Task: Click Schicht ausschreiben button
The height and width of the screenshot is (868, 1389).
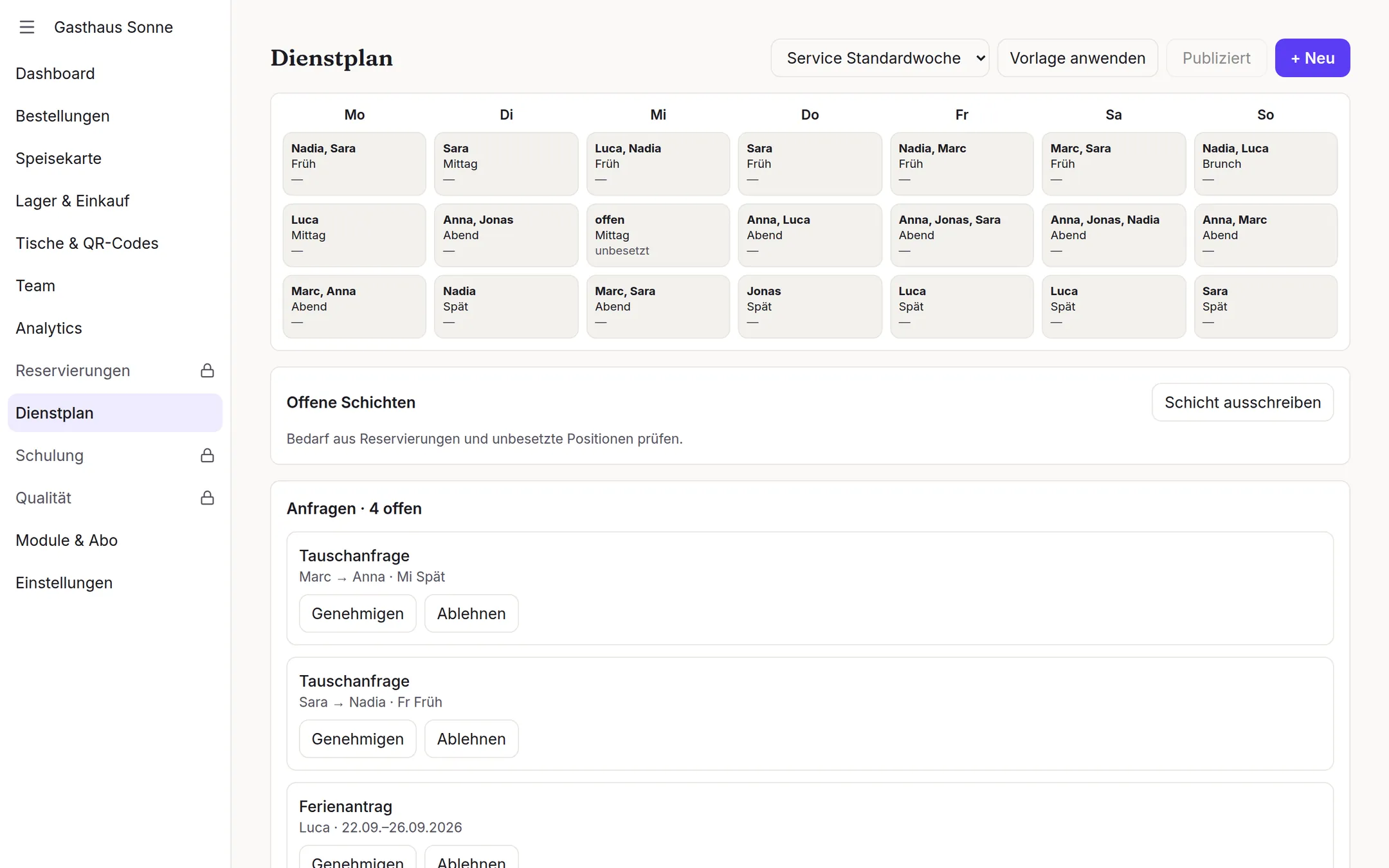Action: 1242,402
